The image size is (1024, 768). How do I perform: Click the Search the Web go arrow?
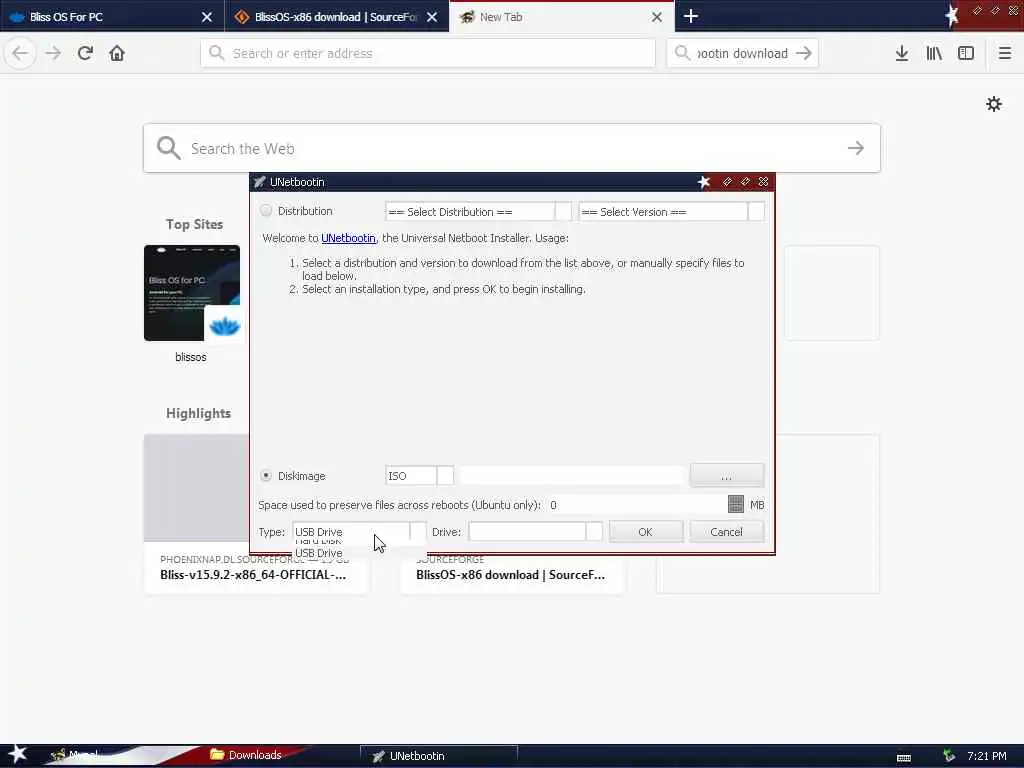(x=856, y=148)
